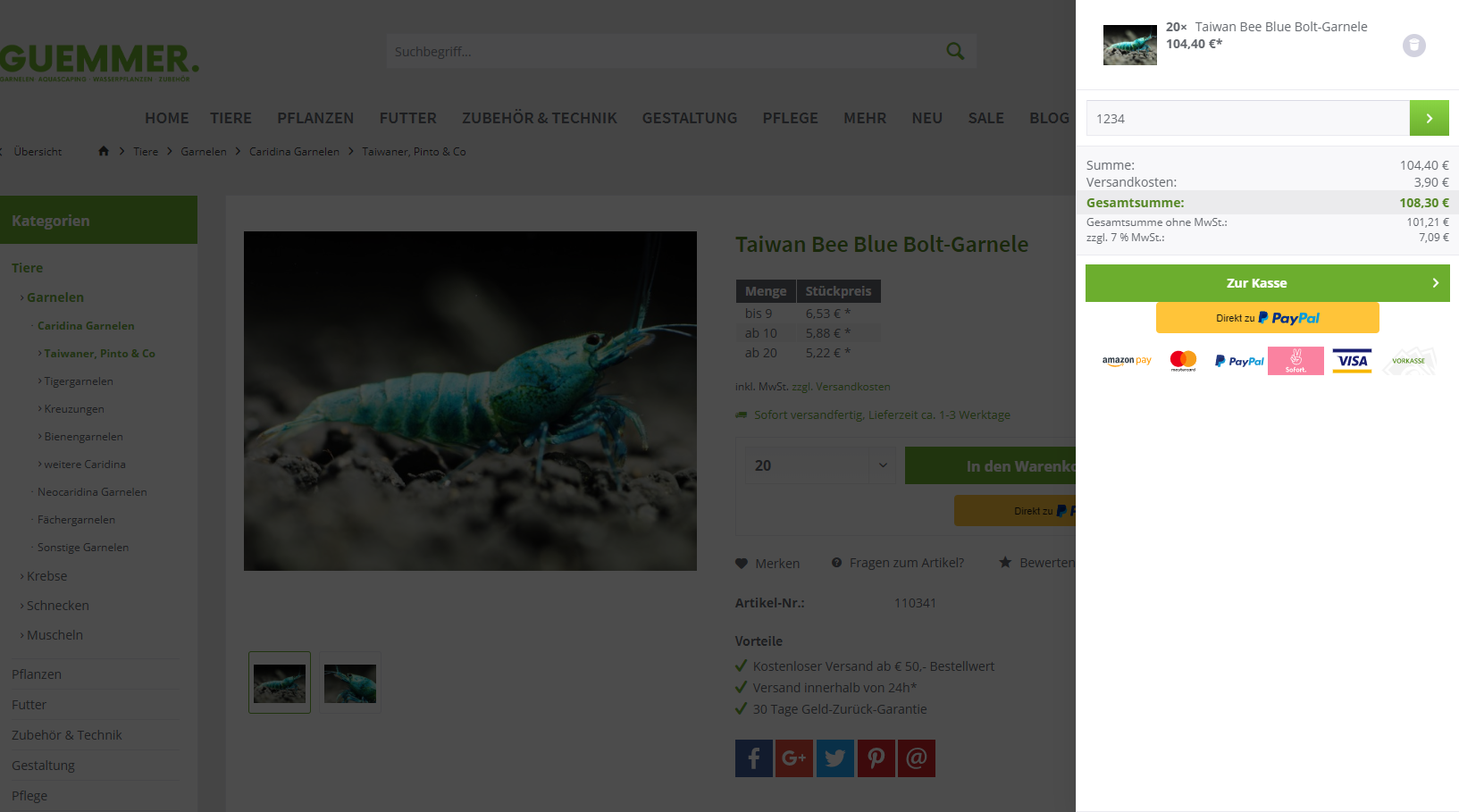1459x812 pixels.
Task: Open the quantity dropdown showing 20
Action: click(820, 465)
